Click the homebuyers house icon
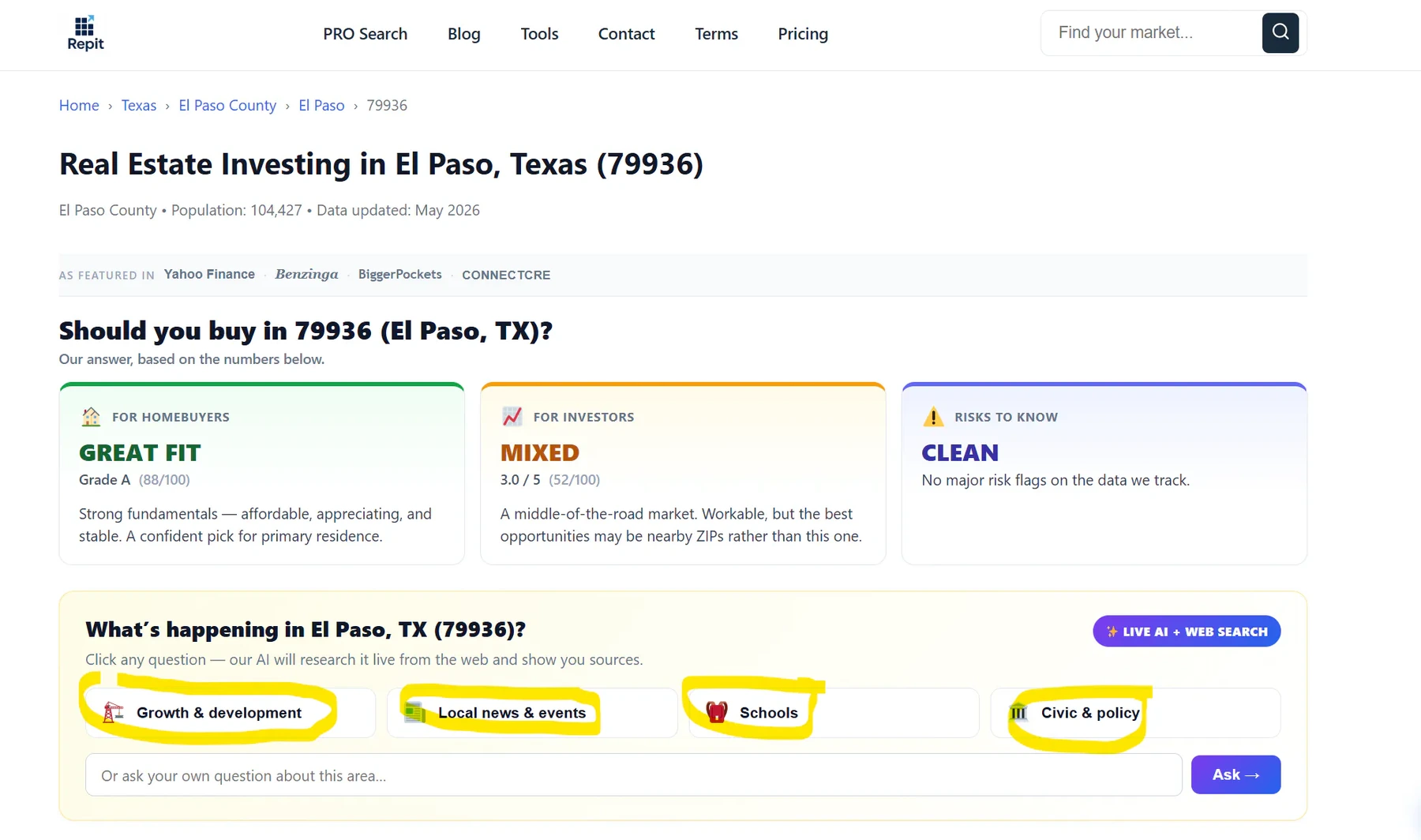Image resolution: width=1421 pixels, height=840 pixels. (91, 417)
